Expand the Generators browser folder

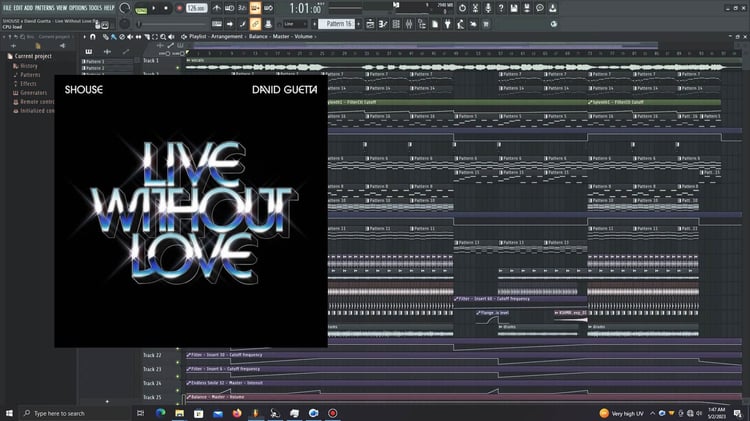pos(33,93)
